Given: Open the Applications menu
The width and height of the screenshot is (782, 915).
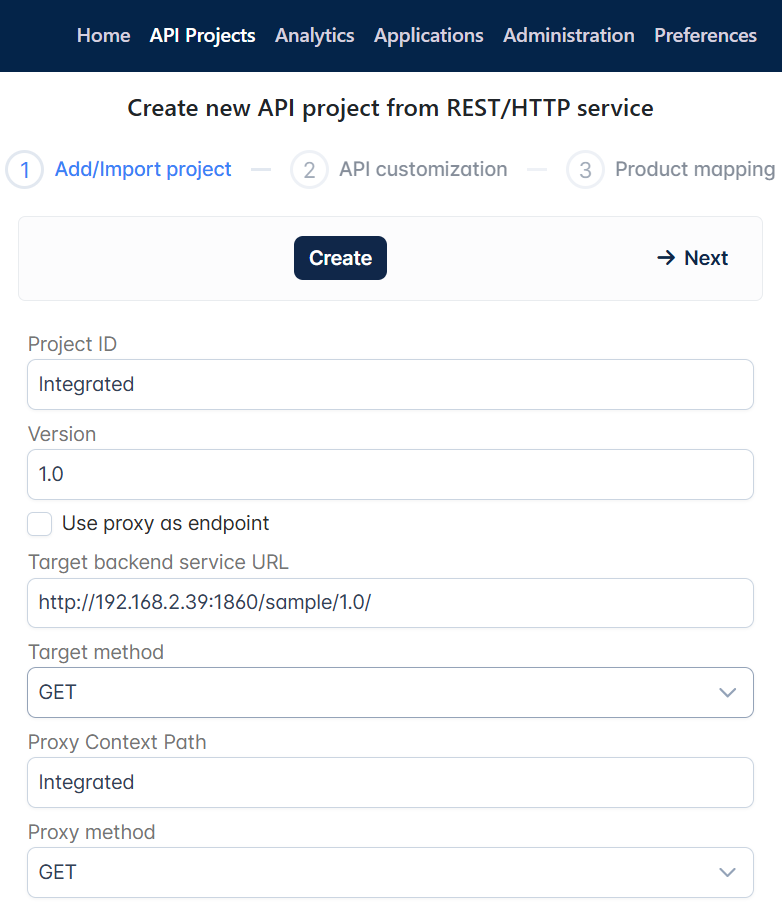Looking at the screenshot, I should coord(429,36).
